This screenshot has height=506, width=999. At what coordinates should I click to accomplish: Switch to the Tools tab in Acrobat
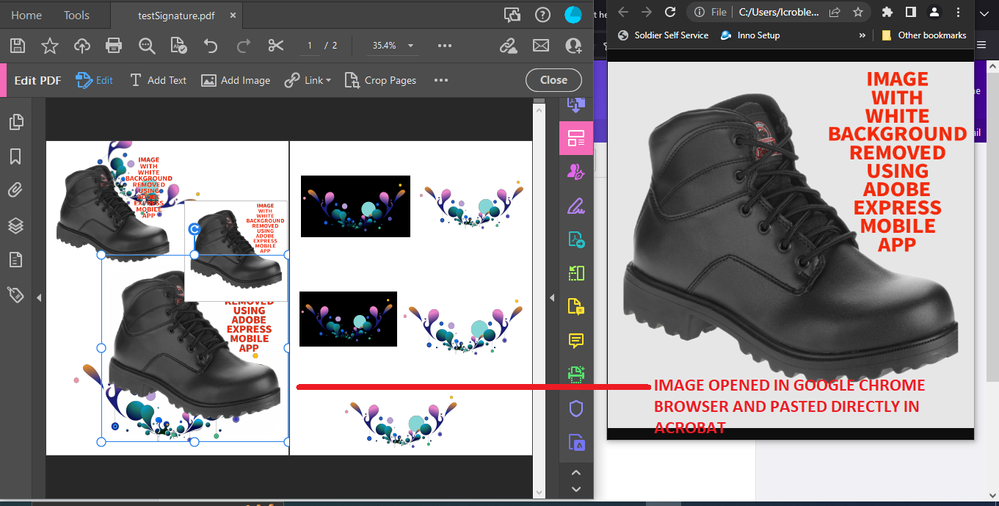click(76, 15)
